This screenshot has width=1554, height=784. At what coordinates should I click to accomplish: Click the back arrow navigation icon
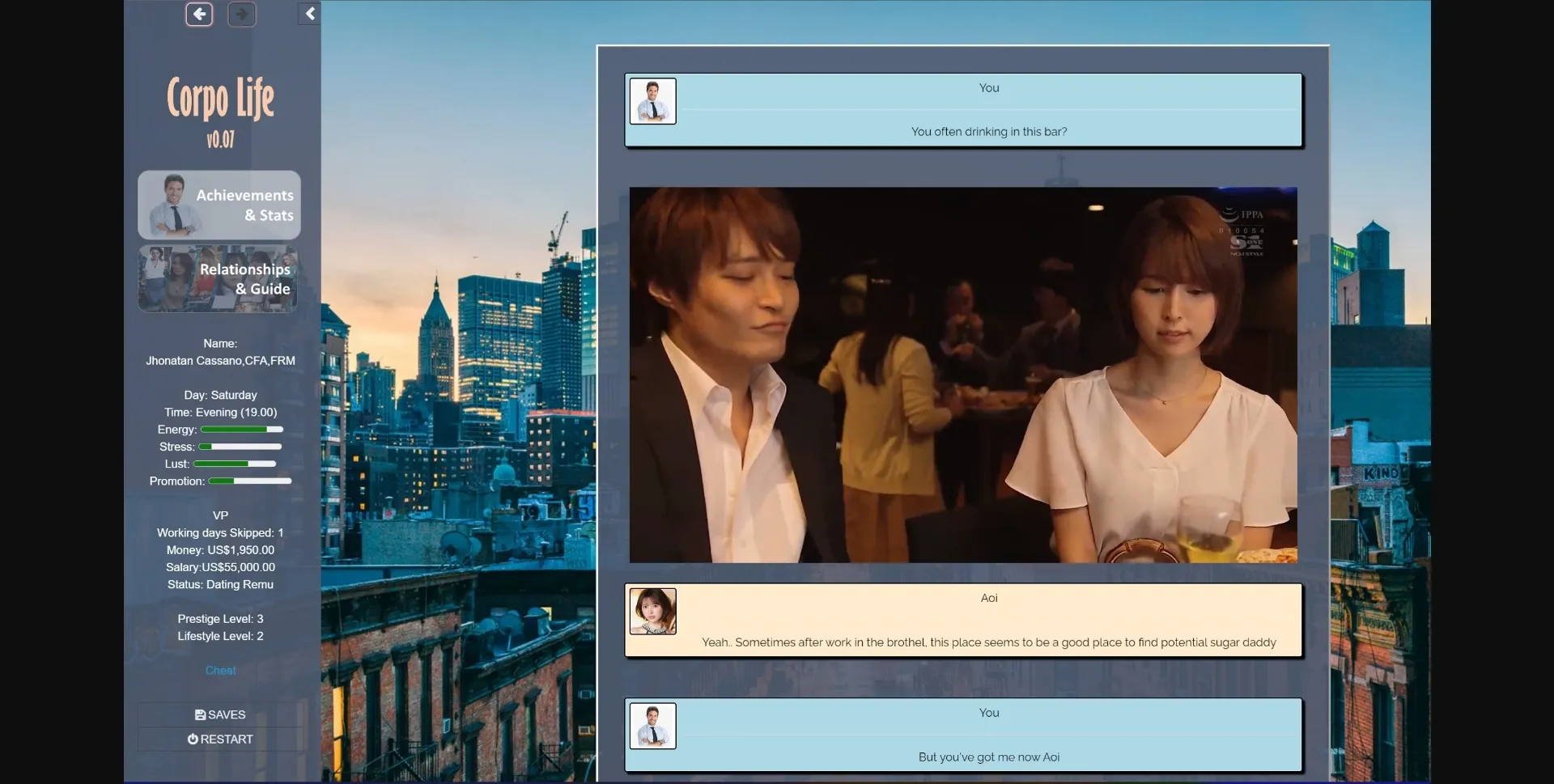tap(199, 15)
